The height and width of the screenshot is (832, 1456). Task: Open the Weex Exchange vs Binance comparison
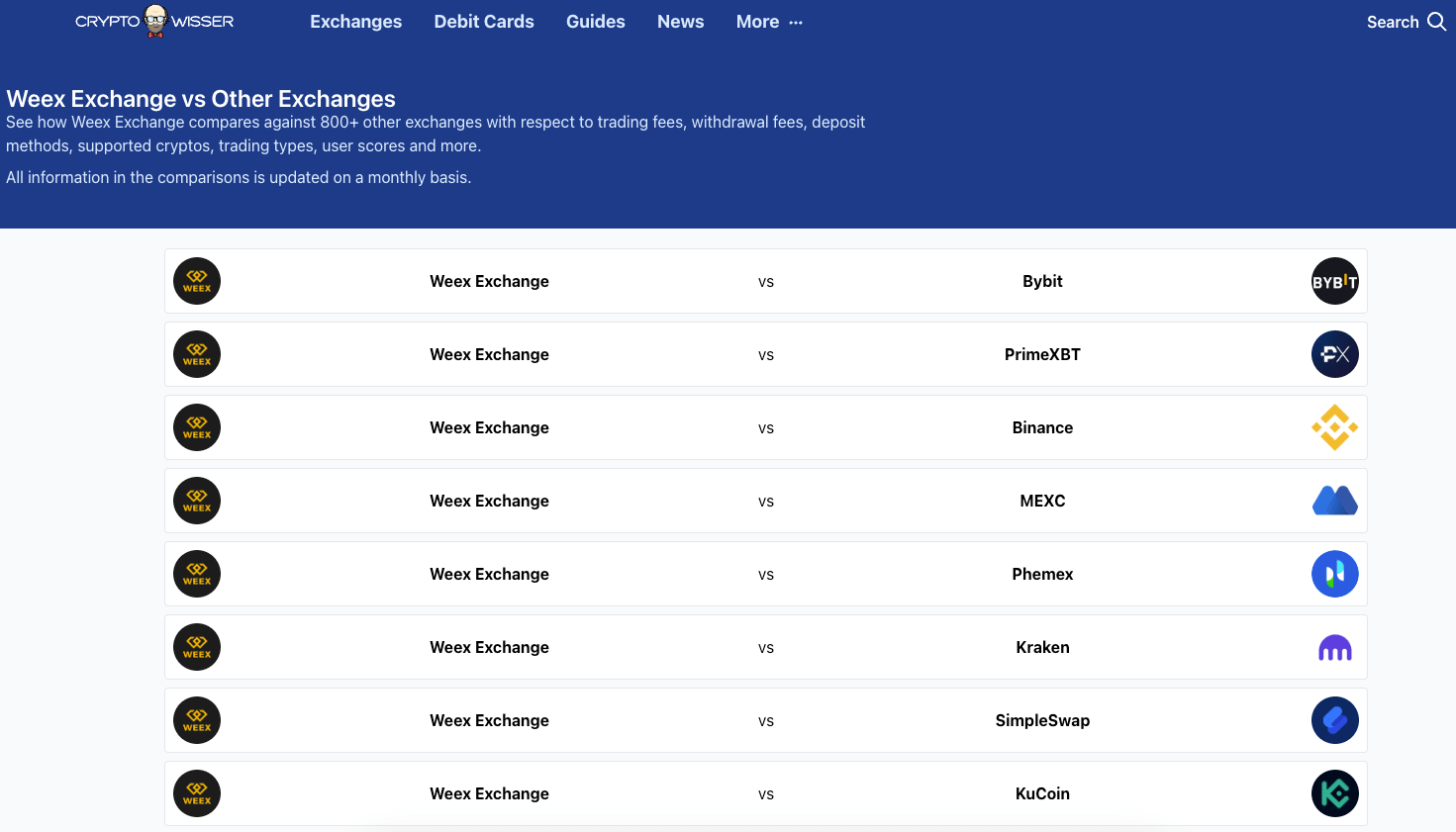coord(765,427)
